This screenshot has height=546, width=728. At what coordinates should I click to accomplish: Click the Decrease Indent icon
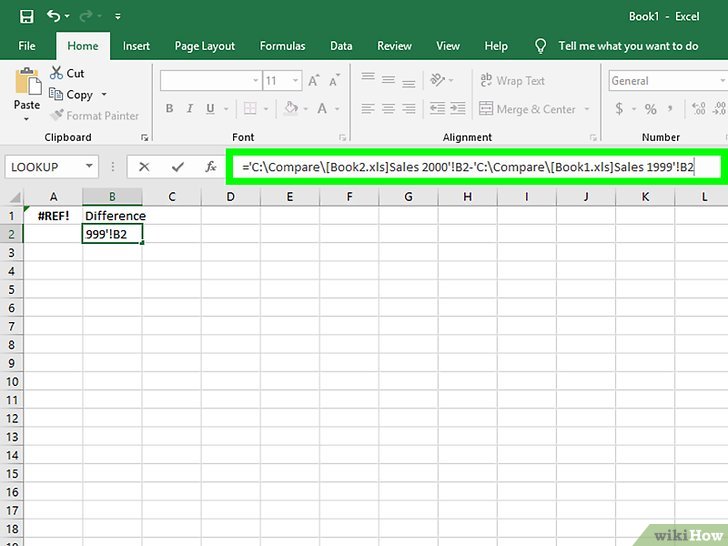[x=437, y=109]
